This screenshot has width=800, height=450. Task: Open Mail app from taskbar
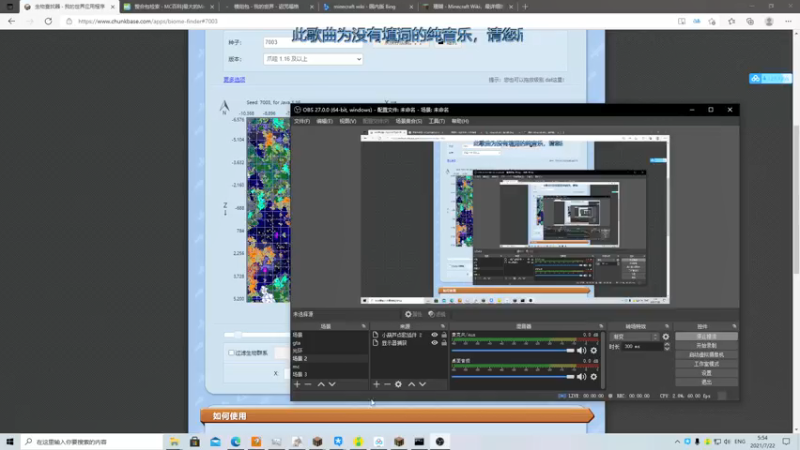[215, 442]
